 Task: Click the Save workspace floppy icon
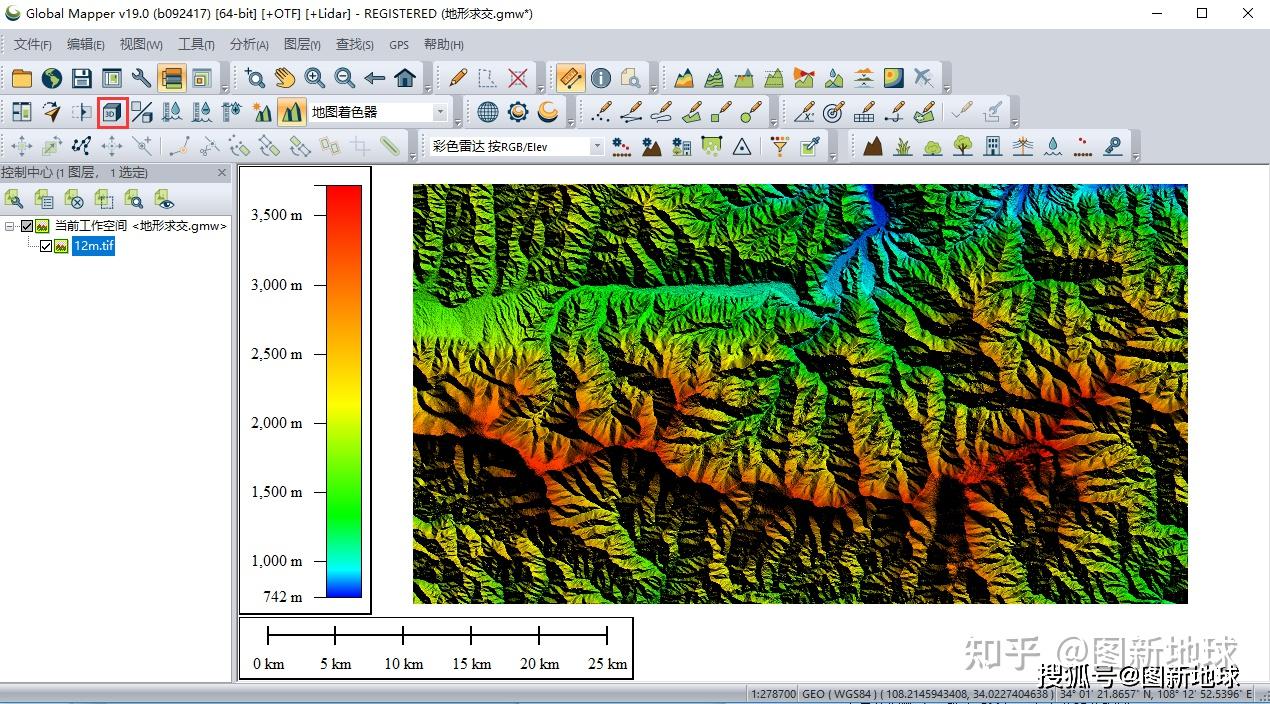pyautogui.click(x=82, y=78)
